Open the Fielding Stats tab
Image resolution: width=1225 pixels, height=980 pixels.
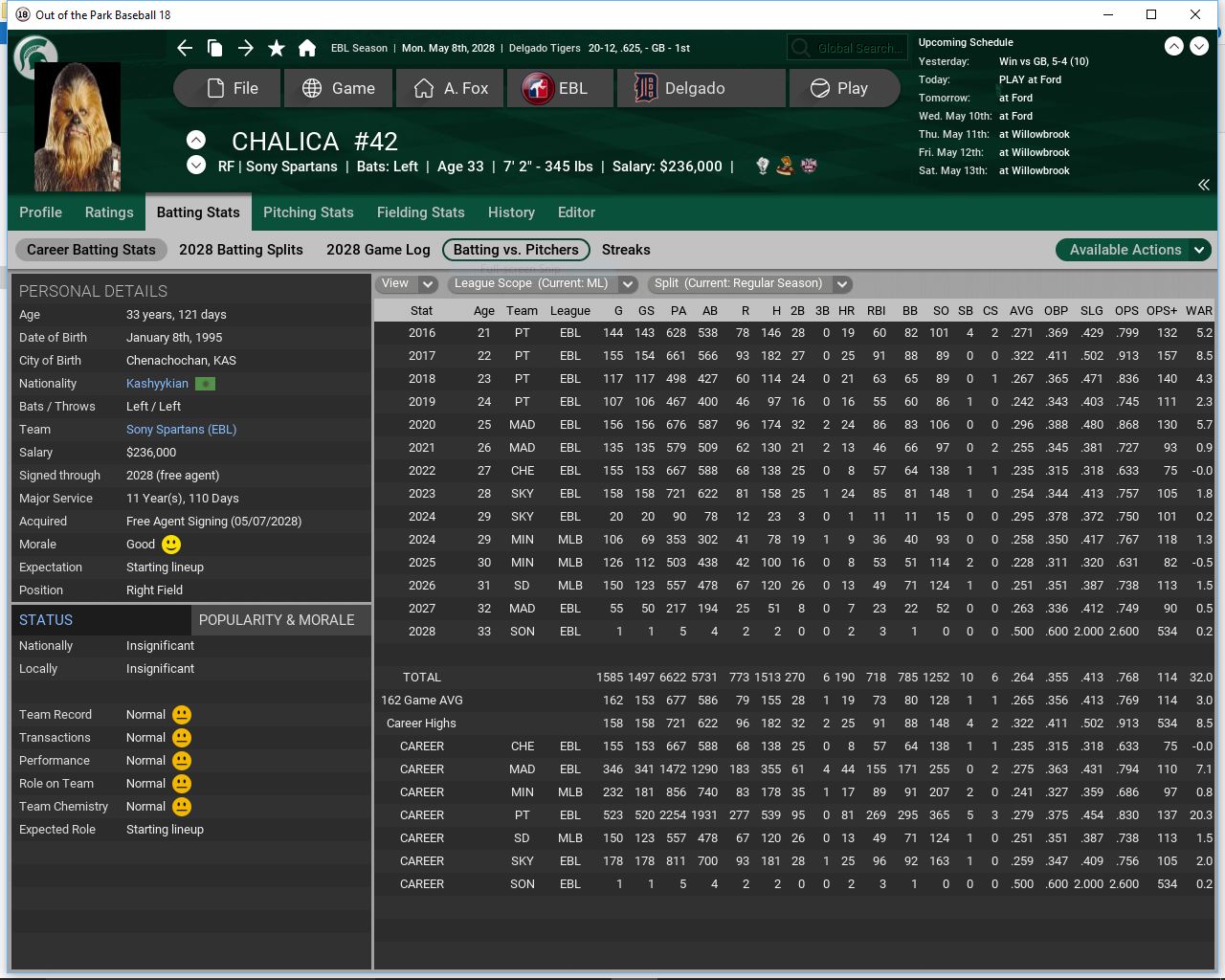(x=420, y=212)
